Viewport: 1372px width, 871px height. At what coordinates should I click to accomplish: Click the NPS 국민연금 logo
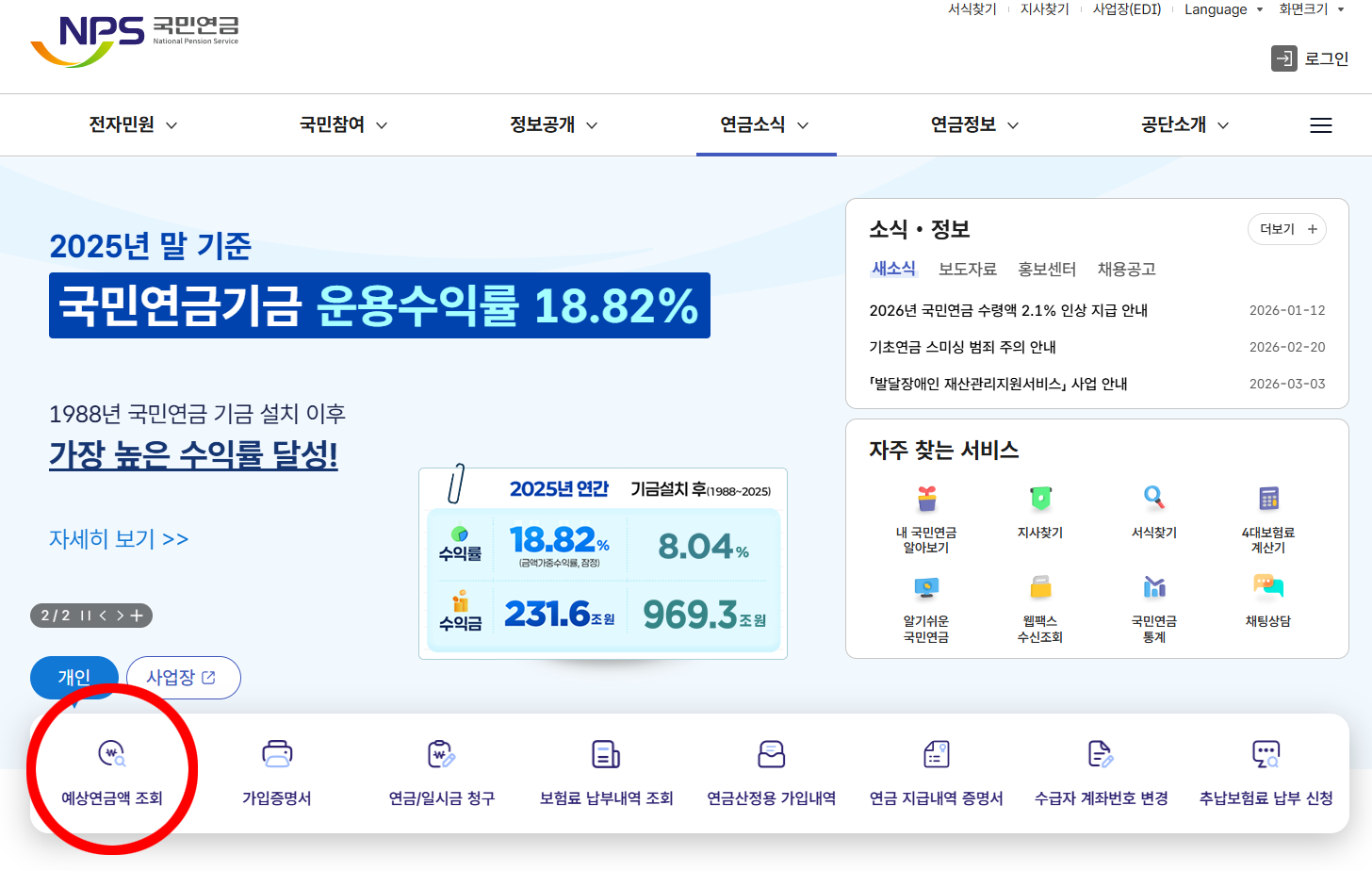[x=135, y=41]
